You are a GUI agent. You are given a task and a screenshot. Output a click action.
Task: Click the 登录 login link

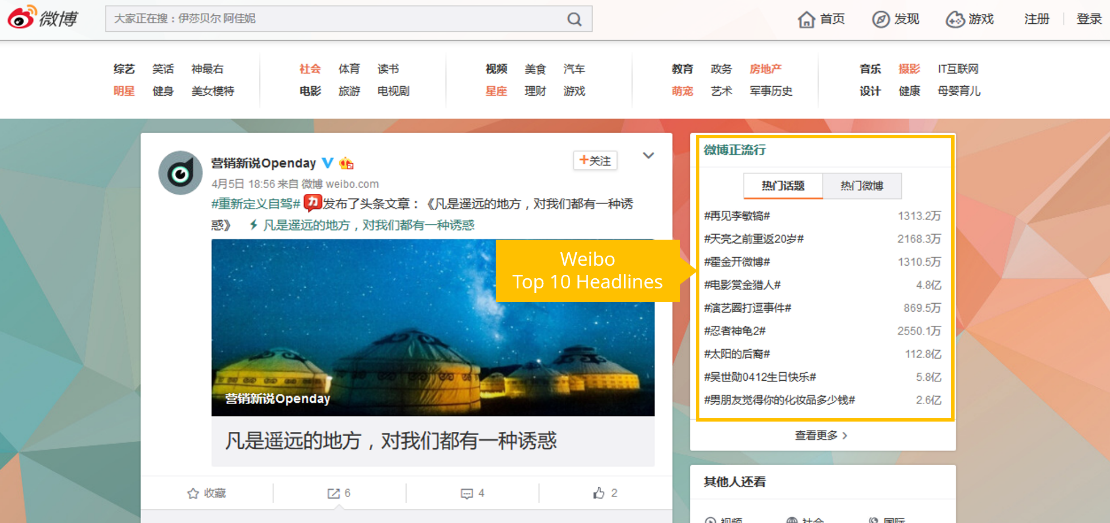click(1089, 19)
